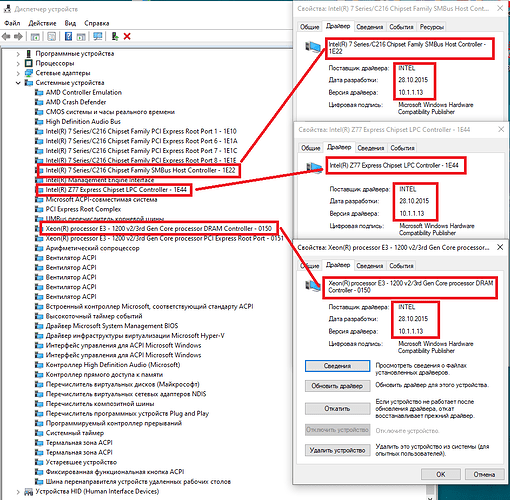The image size is (510, 500).
Task: Click the Процессоры category icon
Action: click(29, 63)
